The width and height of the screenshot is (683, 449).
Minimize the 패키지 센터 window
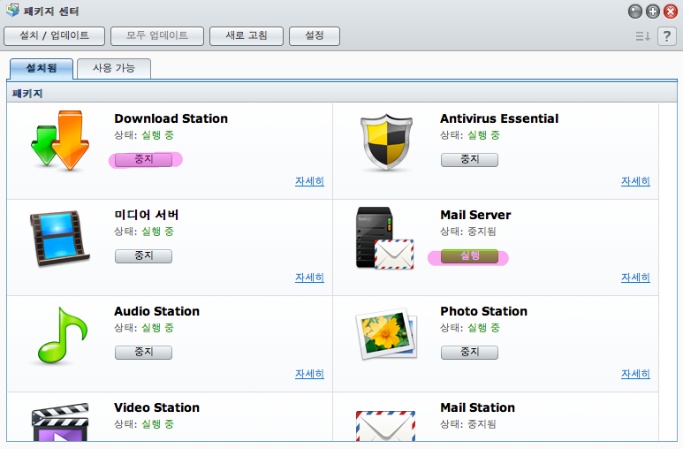tap(635, 11)
